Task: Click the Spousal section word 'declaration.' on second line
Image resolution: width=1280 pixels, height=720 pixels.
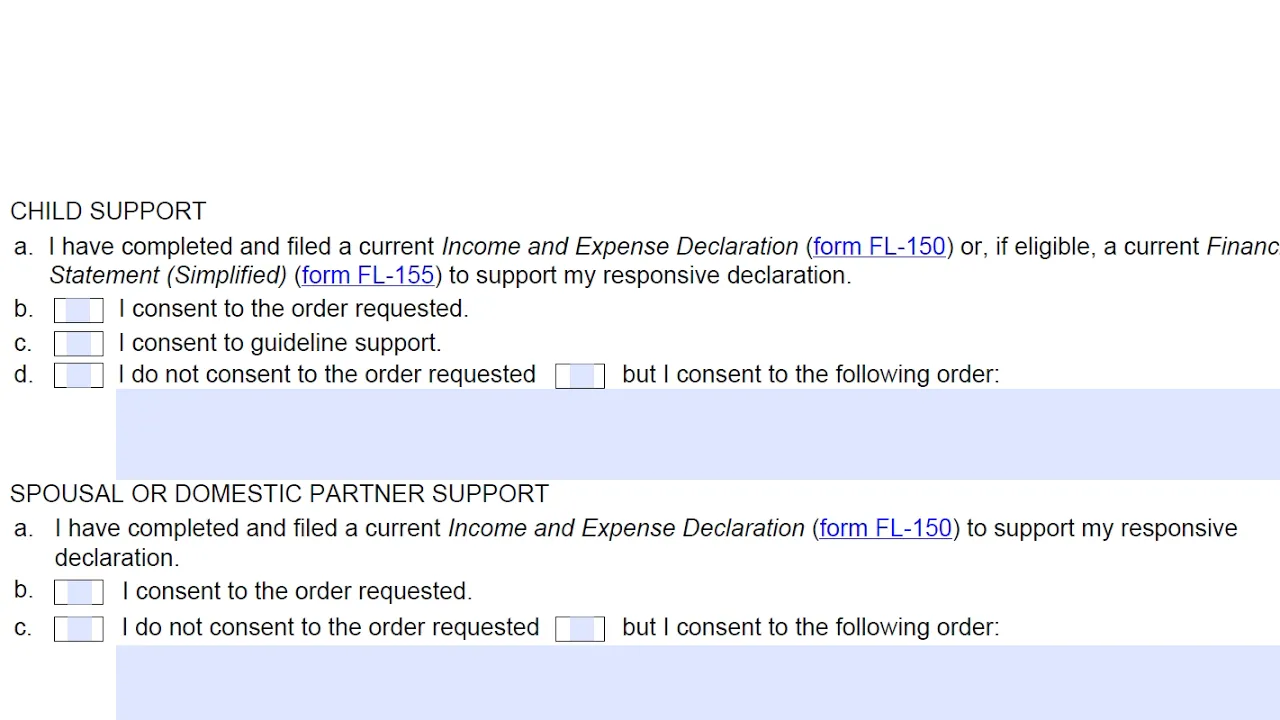Action: click(117, 558)
